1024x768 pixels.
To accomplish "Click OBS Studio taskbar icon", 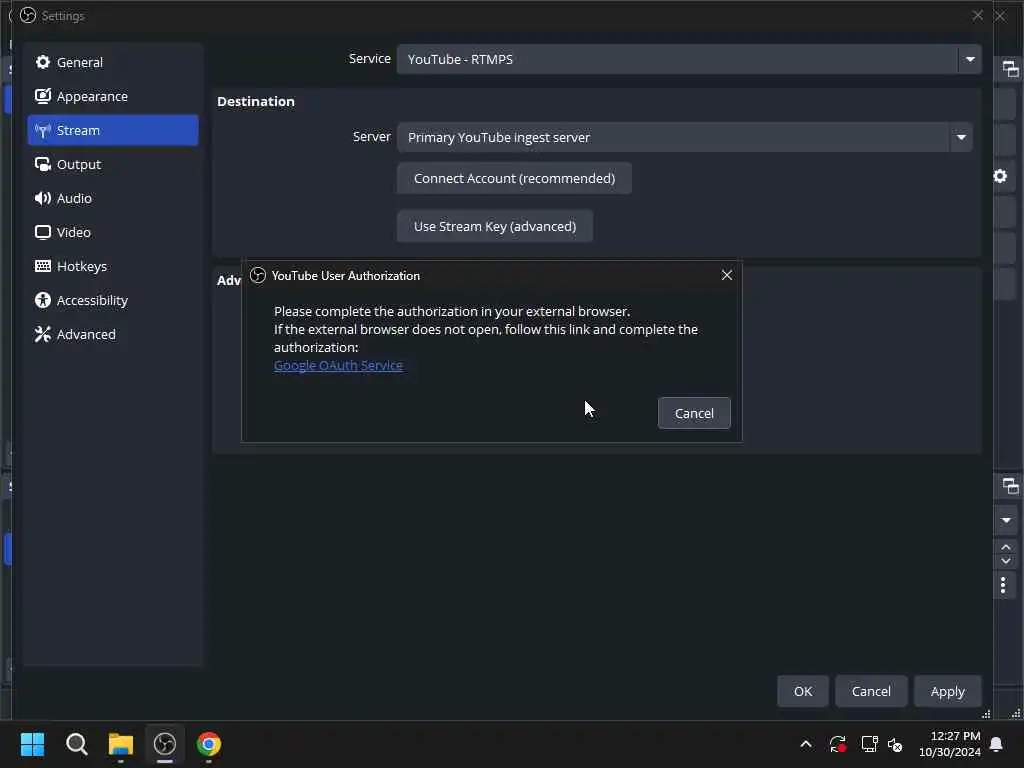I will coord(165,744).
